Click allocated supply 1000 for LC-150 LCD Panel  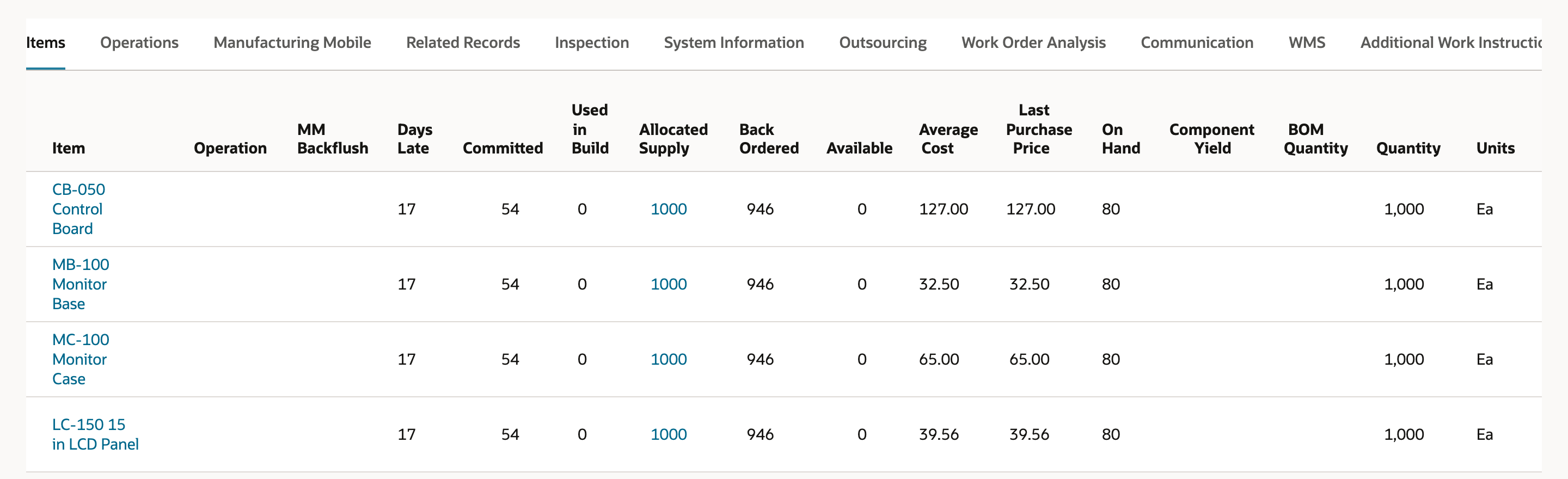669,434
